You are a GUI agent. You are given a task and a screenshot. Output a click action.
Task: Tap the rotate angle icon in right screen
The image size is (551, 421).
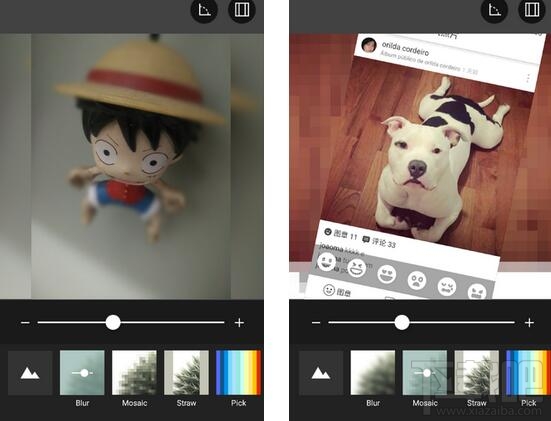pyautogui.click(x=494, y=10)
